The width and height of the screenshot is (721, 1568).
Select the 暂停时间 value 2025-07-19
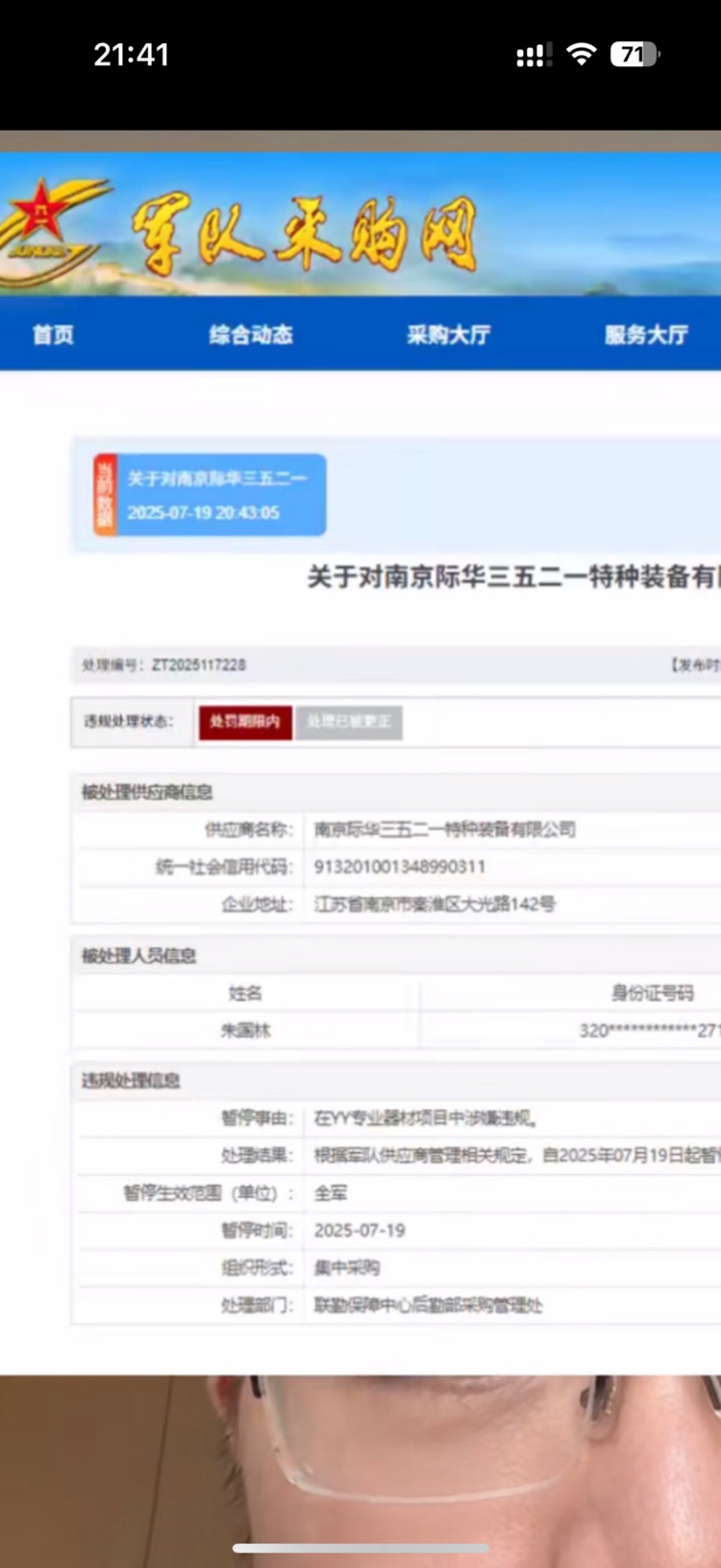[360, 1231]
